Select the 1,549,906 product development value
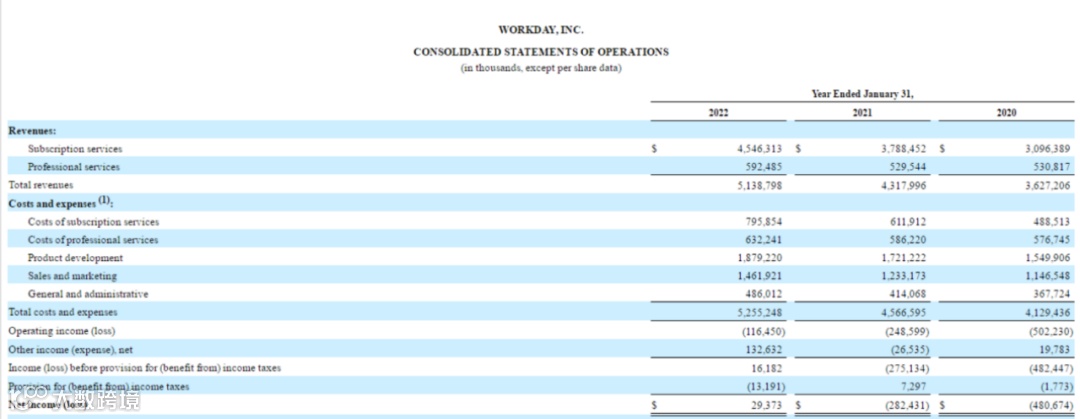1080x419 pixels. (x=1048, y=258)
